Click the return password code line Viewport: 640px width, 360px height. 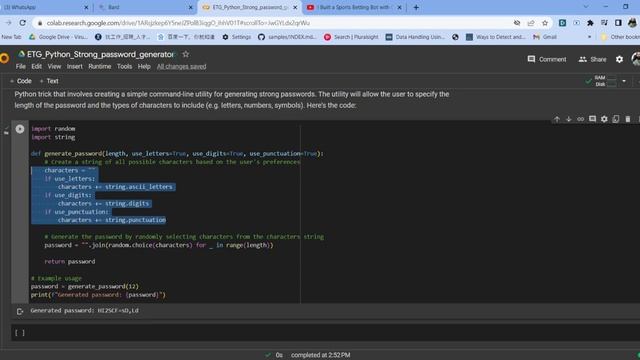tap(70, 262)
